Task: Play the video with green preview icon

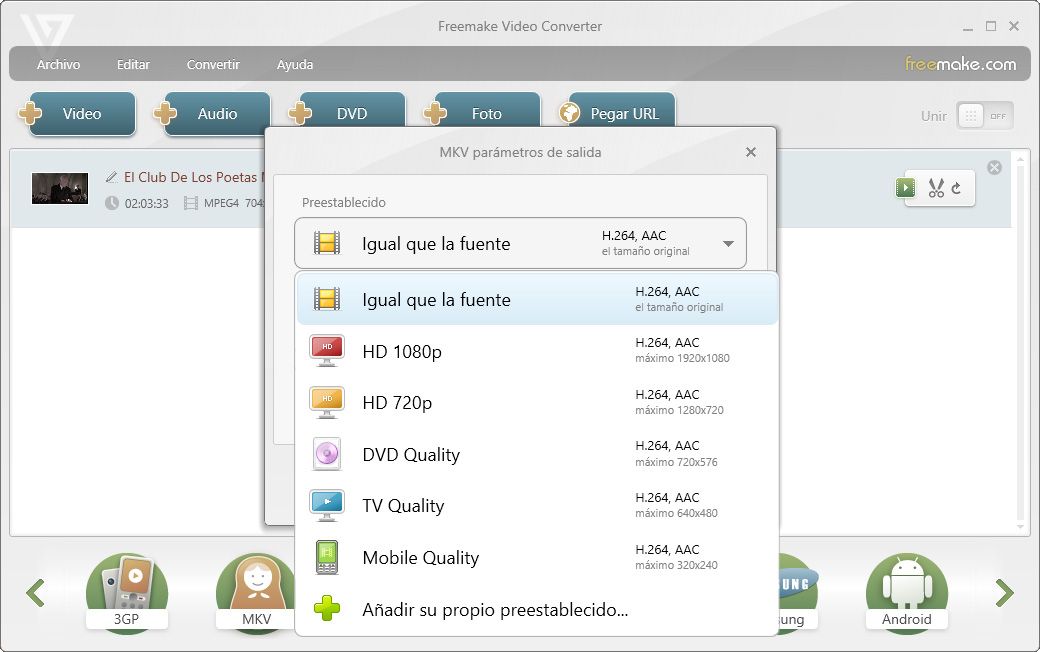Action: pos(905,187)
